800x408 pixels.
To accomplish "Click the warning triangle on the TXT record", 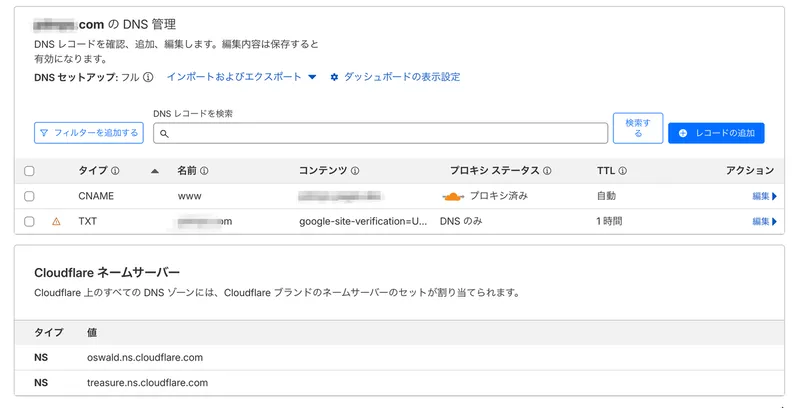I will click(56, 221).
